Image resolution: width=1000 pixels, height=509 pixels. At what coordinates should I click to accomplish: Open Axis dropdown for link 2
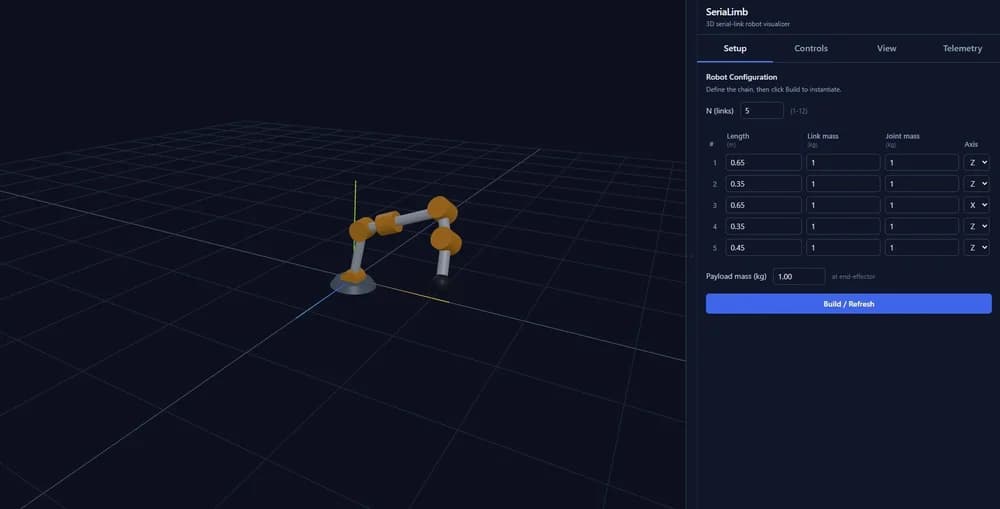click(976, 184)
